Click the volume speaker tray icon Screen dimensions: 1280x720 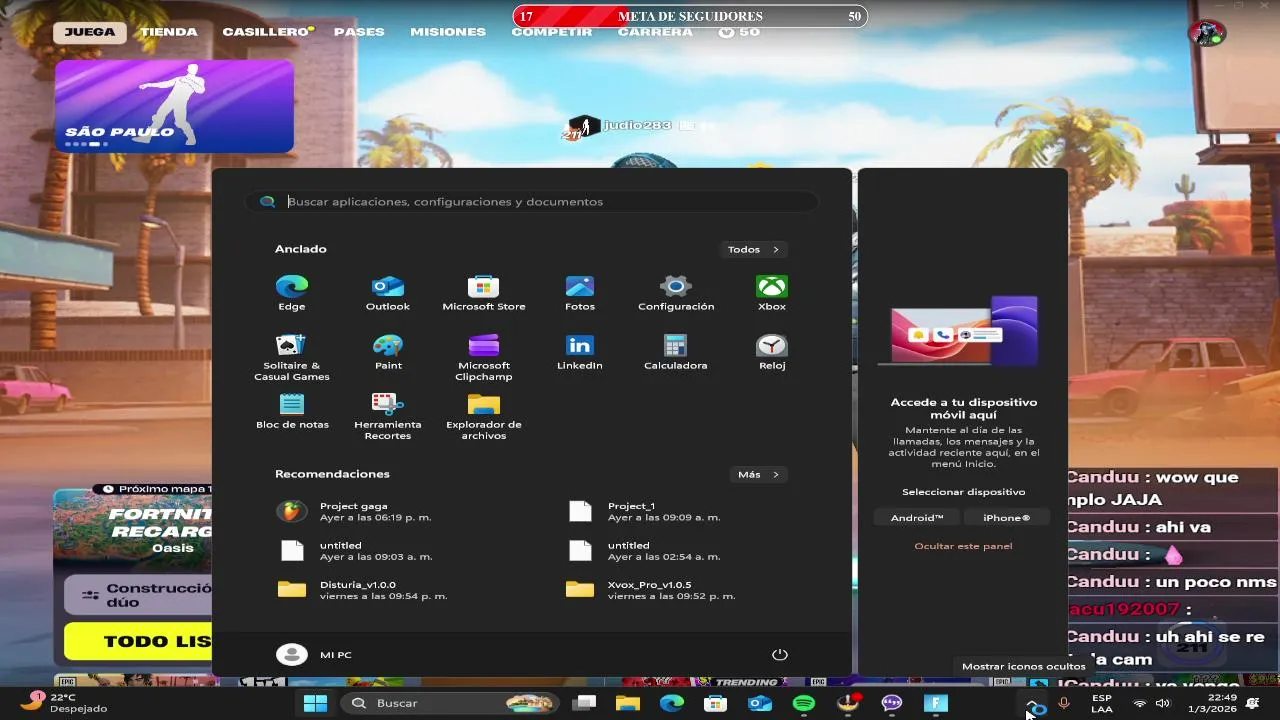click(x=1162, y=703)
